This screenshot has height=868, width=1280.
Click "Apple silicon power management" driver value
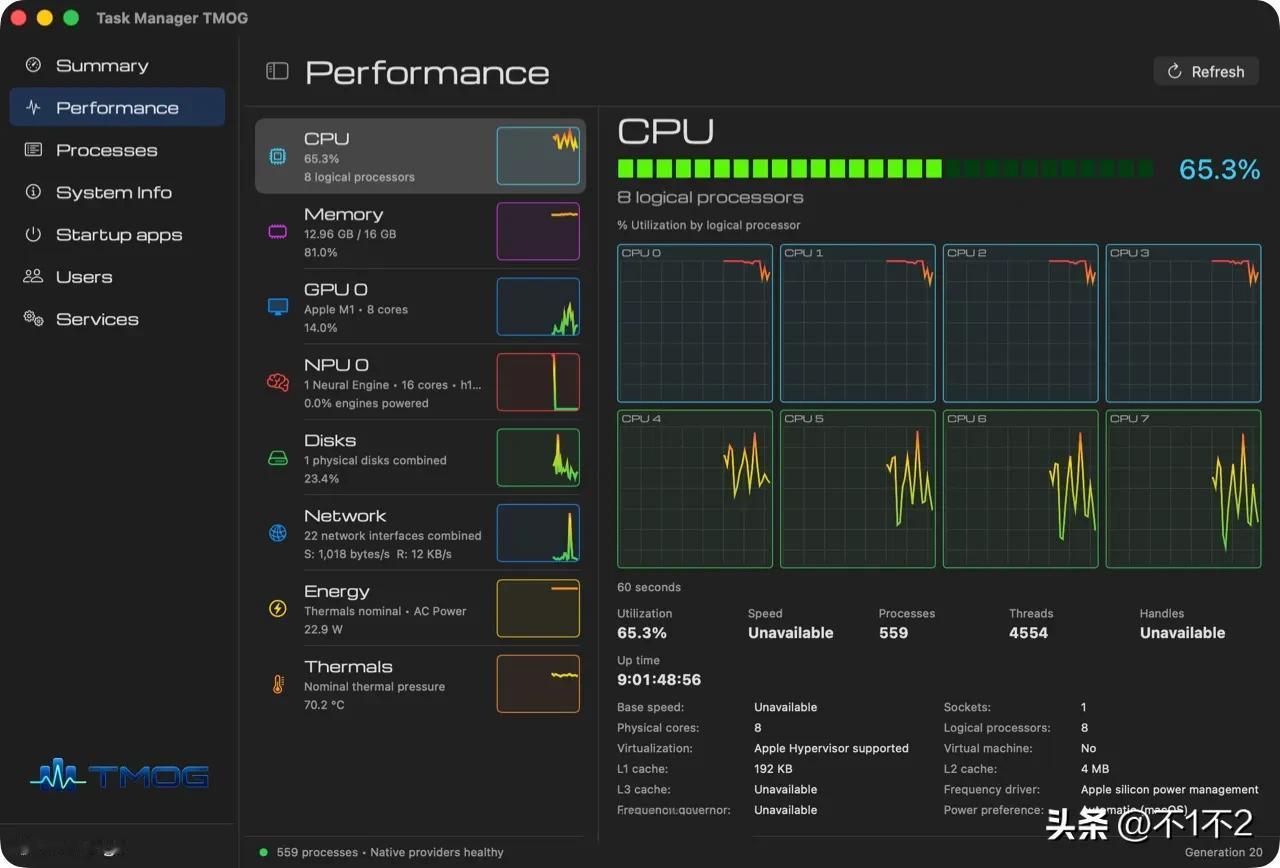pos(1170,790)
